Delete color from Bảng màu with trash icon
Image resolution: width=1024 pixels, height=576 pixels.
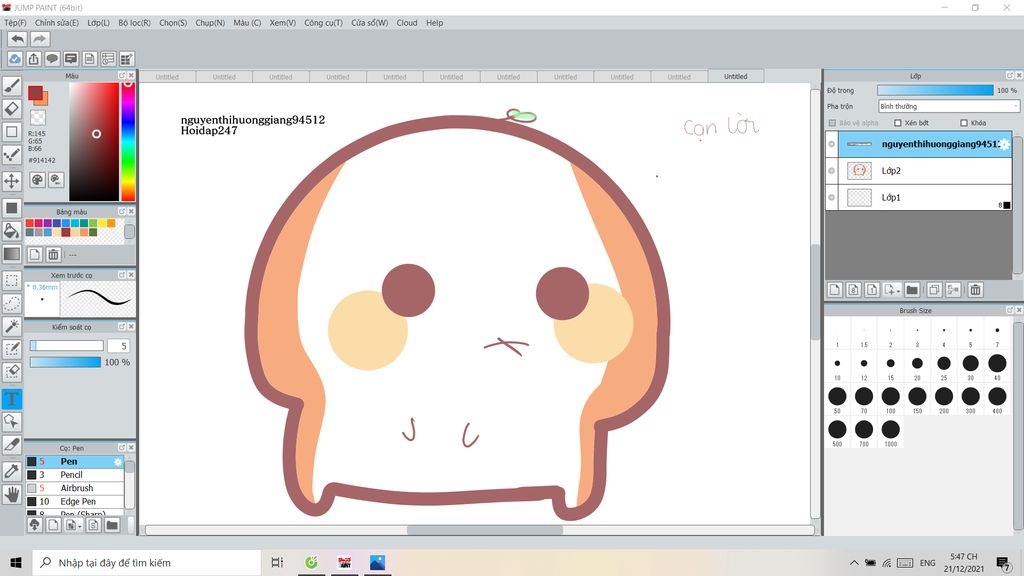[x=54, y=254]
